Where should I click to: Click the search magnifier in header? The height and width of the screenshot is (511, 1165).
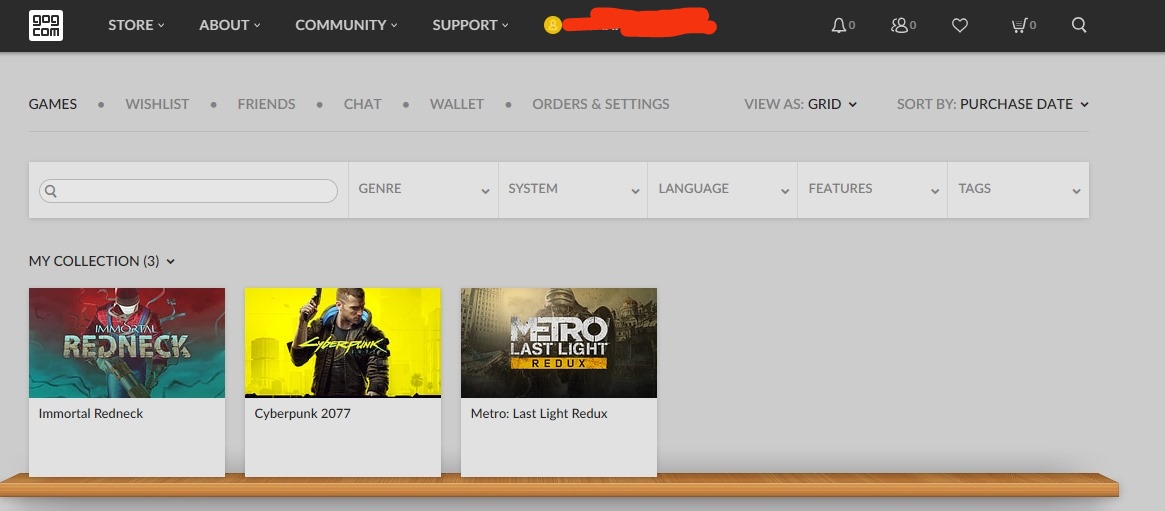click(1080, 25)
